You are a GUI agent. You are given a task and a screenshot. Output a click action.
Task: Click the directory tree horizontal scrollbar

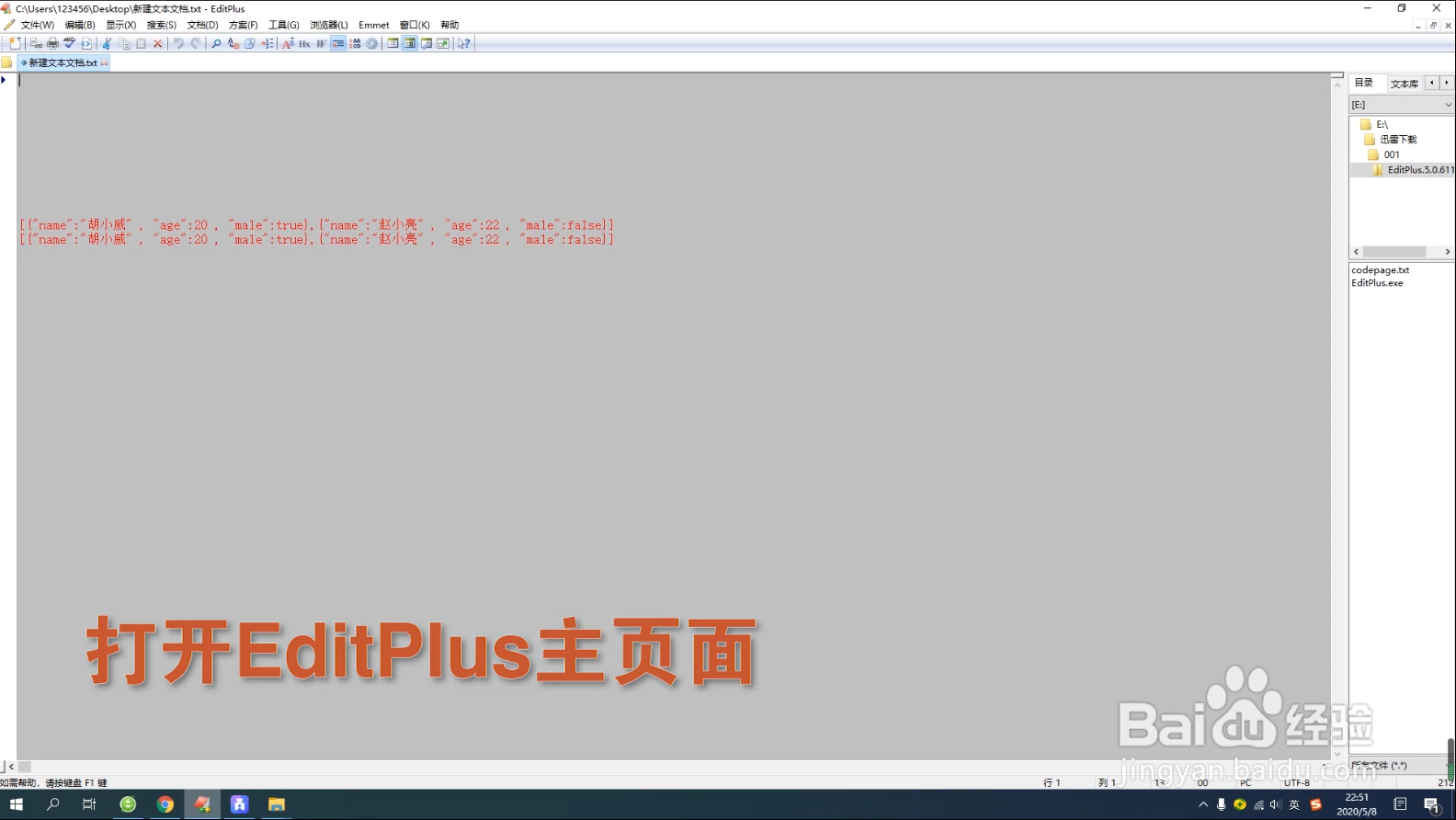[x=1394, y=252]
